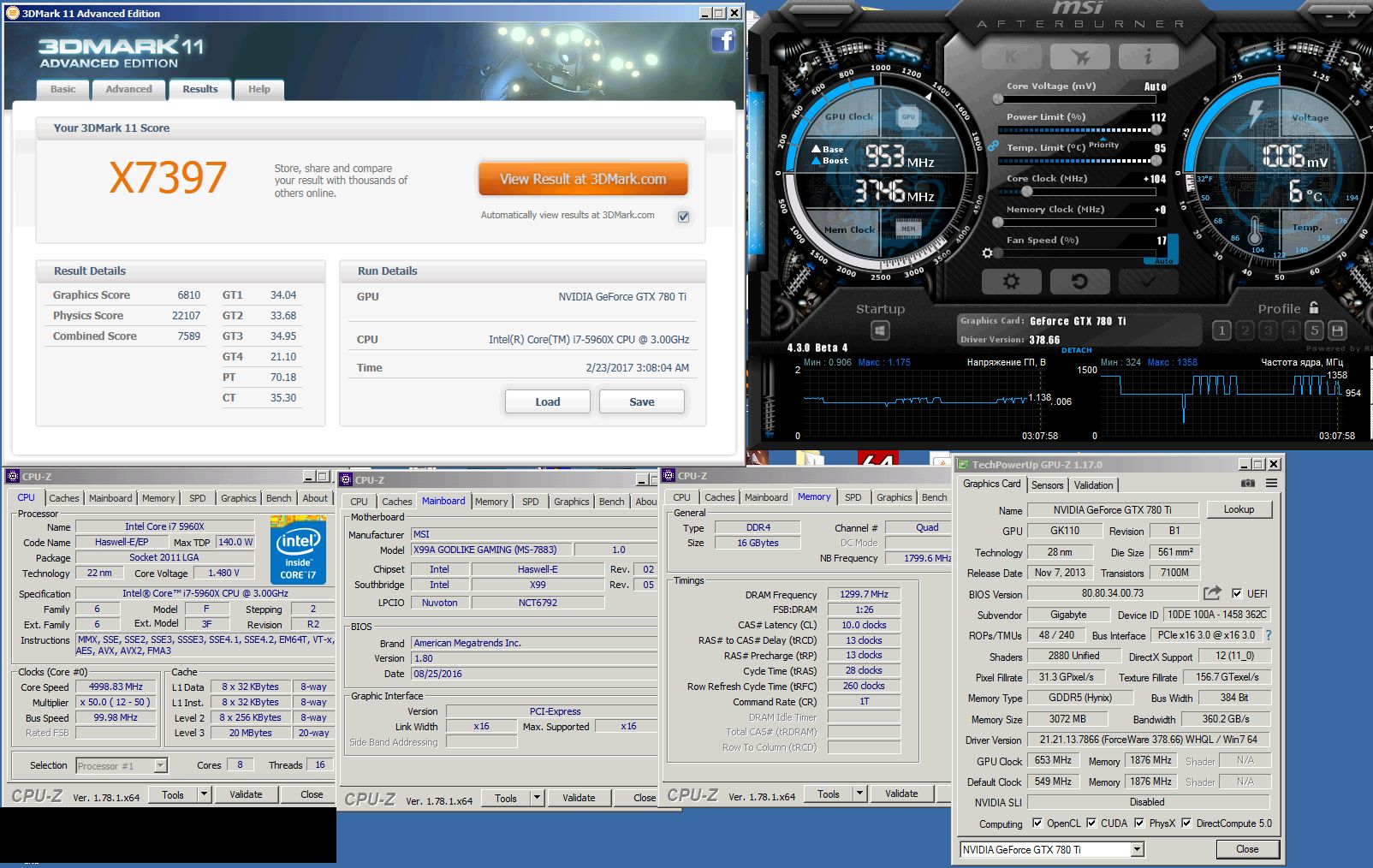The image size is (1373, 868).
Task: Open GPU selection dropdown in GPU-Z
Action: coord(1137,850)
